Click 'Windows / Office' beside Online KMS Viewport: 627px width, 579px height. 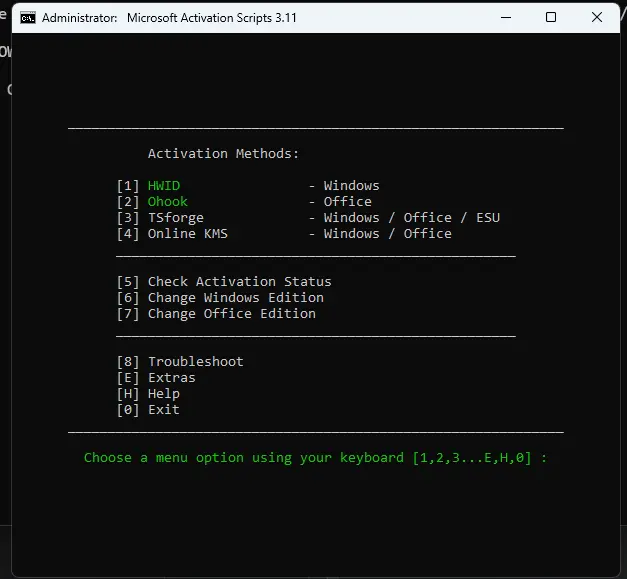tap(388, 234)
